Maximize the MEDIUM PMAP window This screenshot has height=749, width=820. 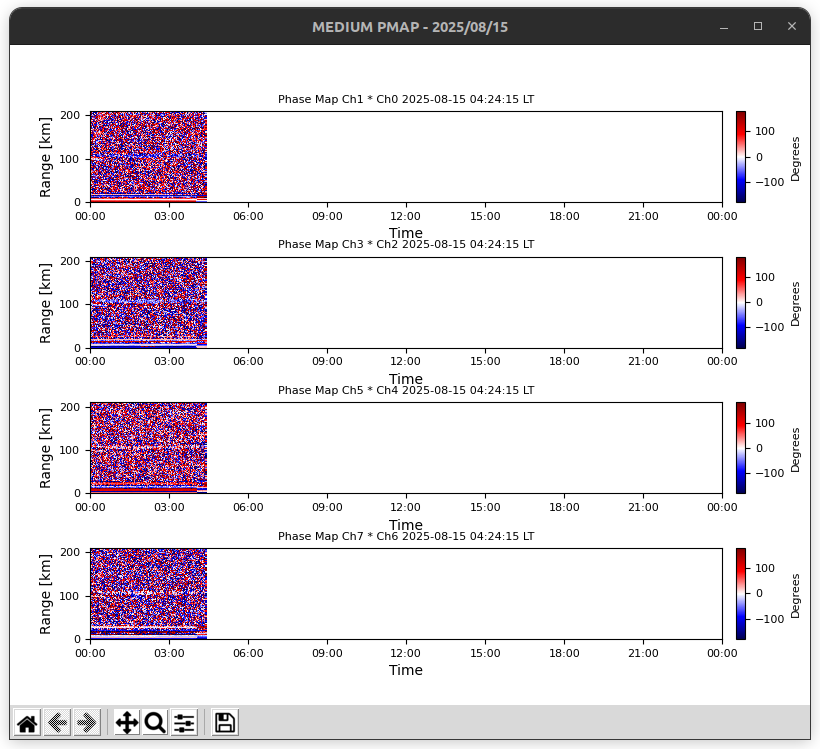(x=758, y=27)
